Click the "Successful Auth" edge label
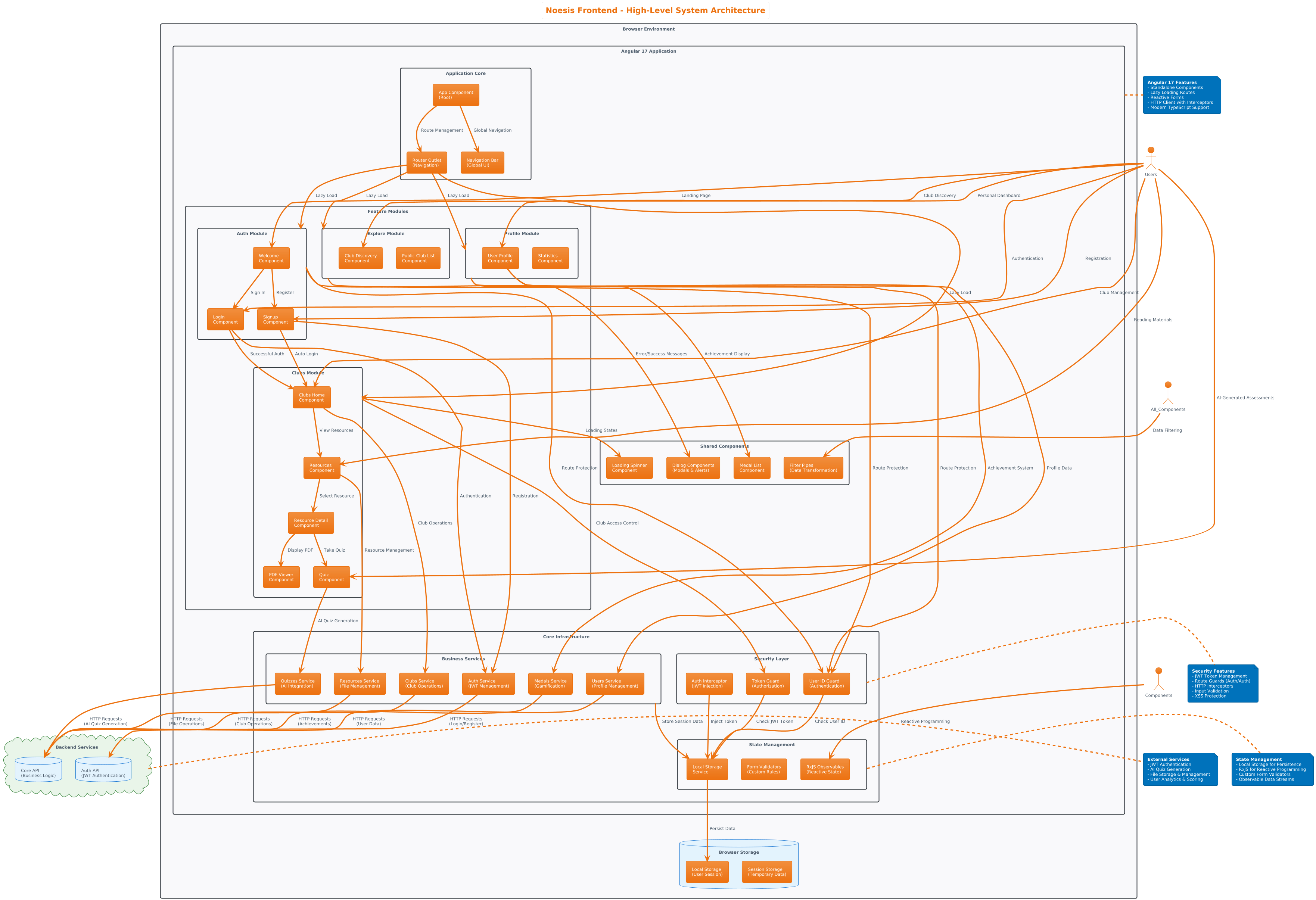The image size is (1316, 900). point(267,354)
